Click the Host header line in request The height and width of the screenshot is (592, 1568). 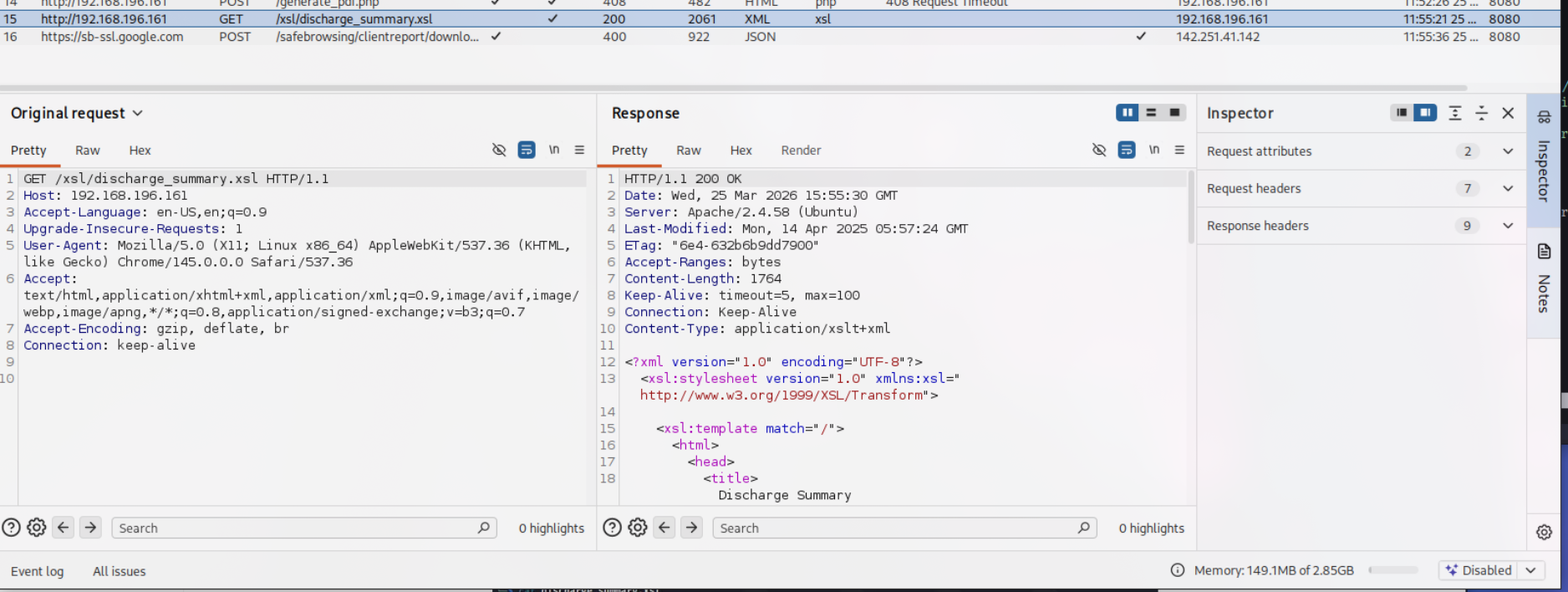[105, 195]
